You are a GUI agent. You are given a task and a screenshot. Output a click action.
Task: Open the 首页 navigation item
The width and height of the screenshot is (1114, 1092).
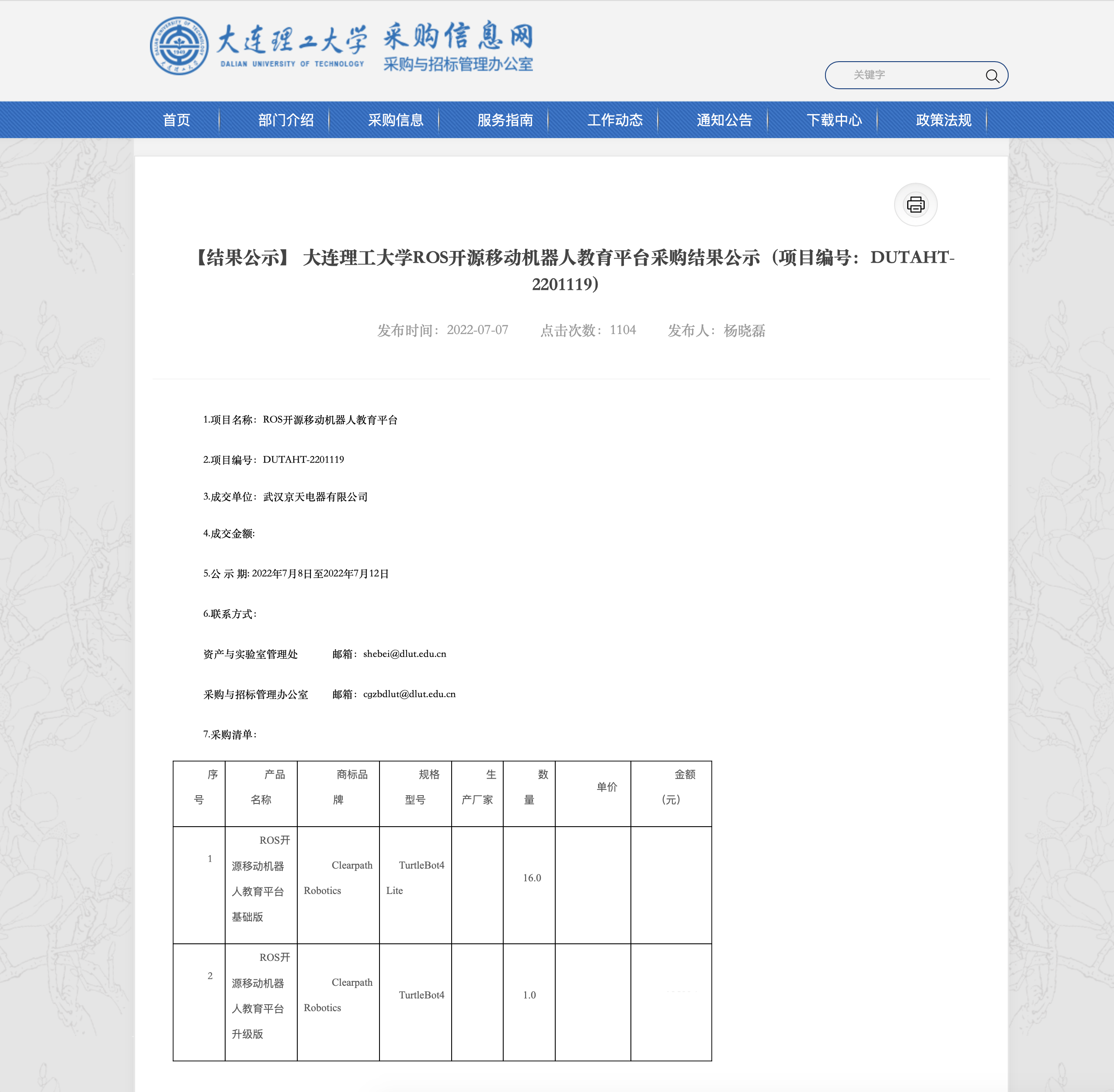coord(177,120)
